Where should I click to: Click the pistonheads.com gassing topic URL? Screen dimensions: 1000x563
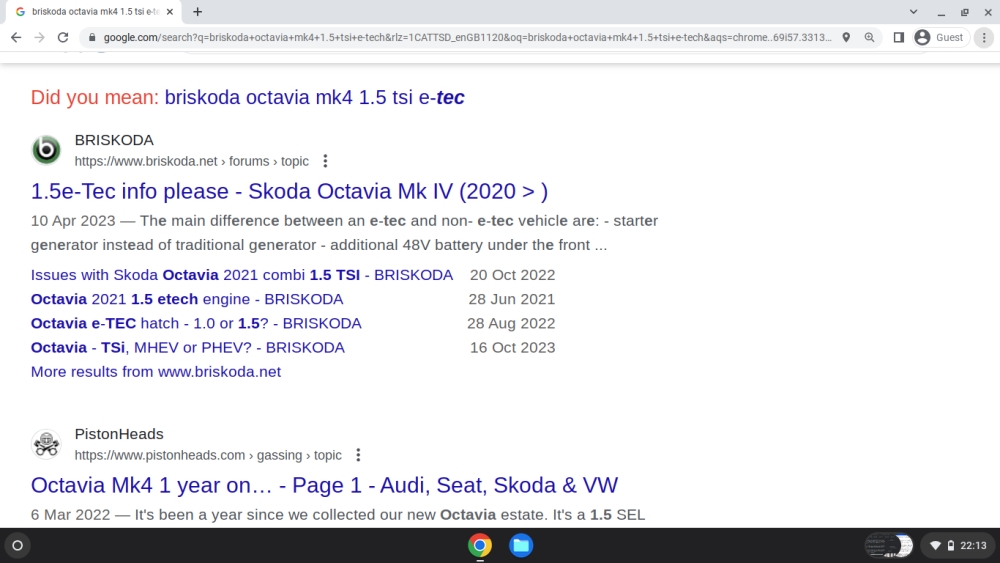pos(208,455)
